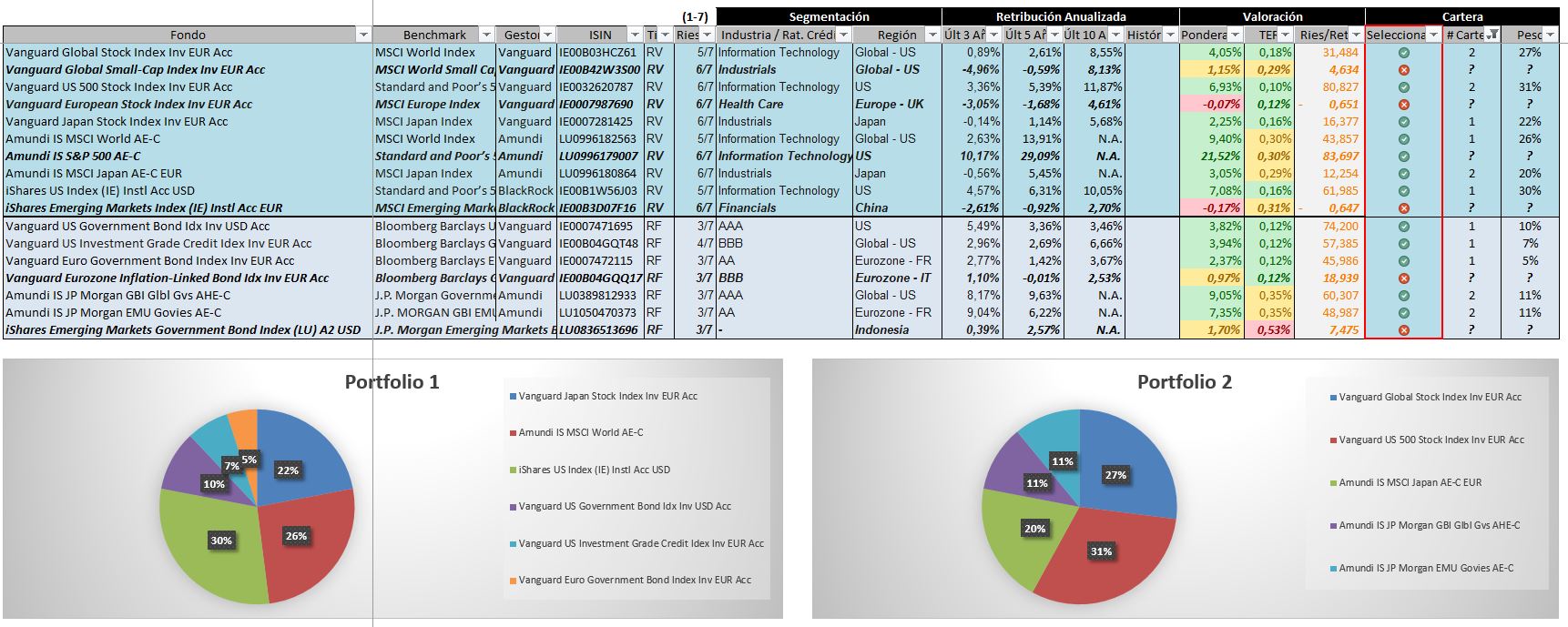Select the MSCI Europe Index benchmark cell
This screenshot has height=627, width=1568.
point(433,105)
